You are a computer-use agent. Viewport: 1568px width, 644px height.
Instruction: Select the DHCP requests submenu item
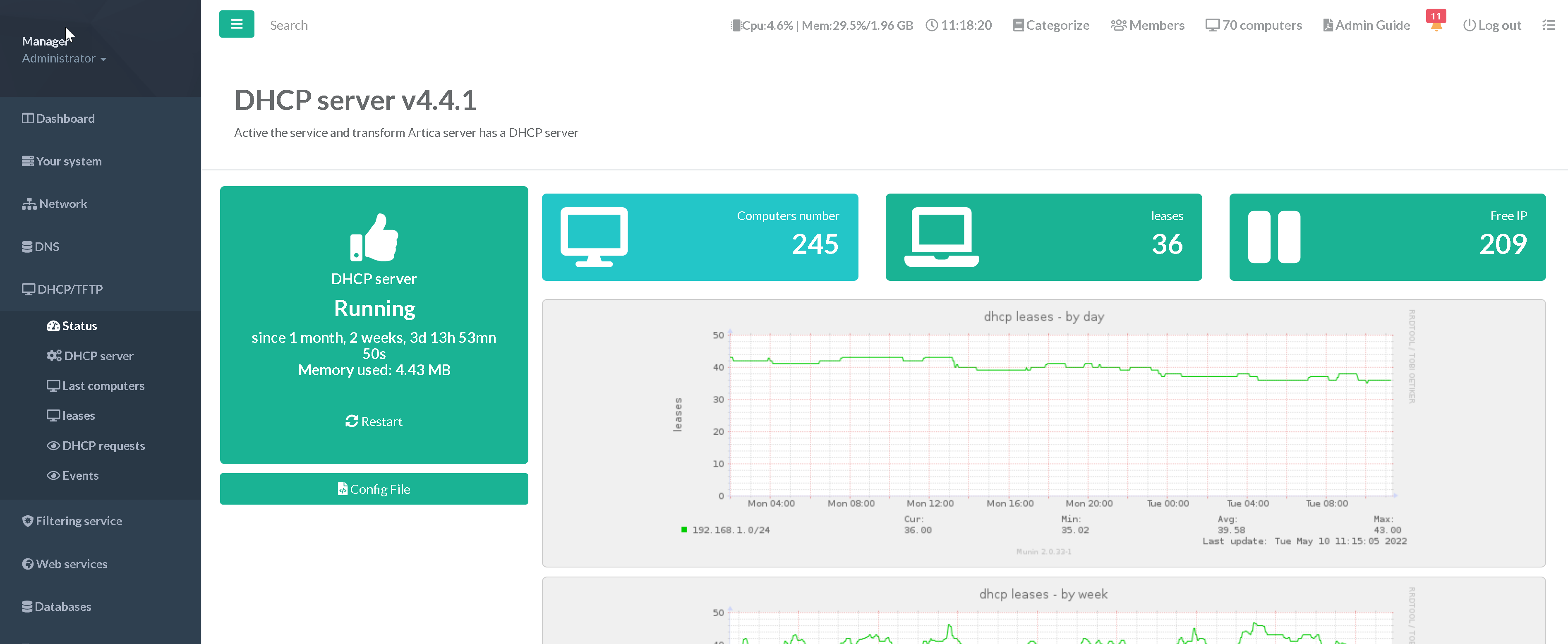(103, 445)
